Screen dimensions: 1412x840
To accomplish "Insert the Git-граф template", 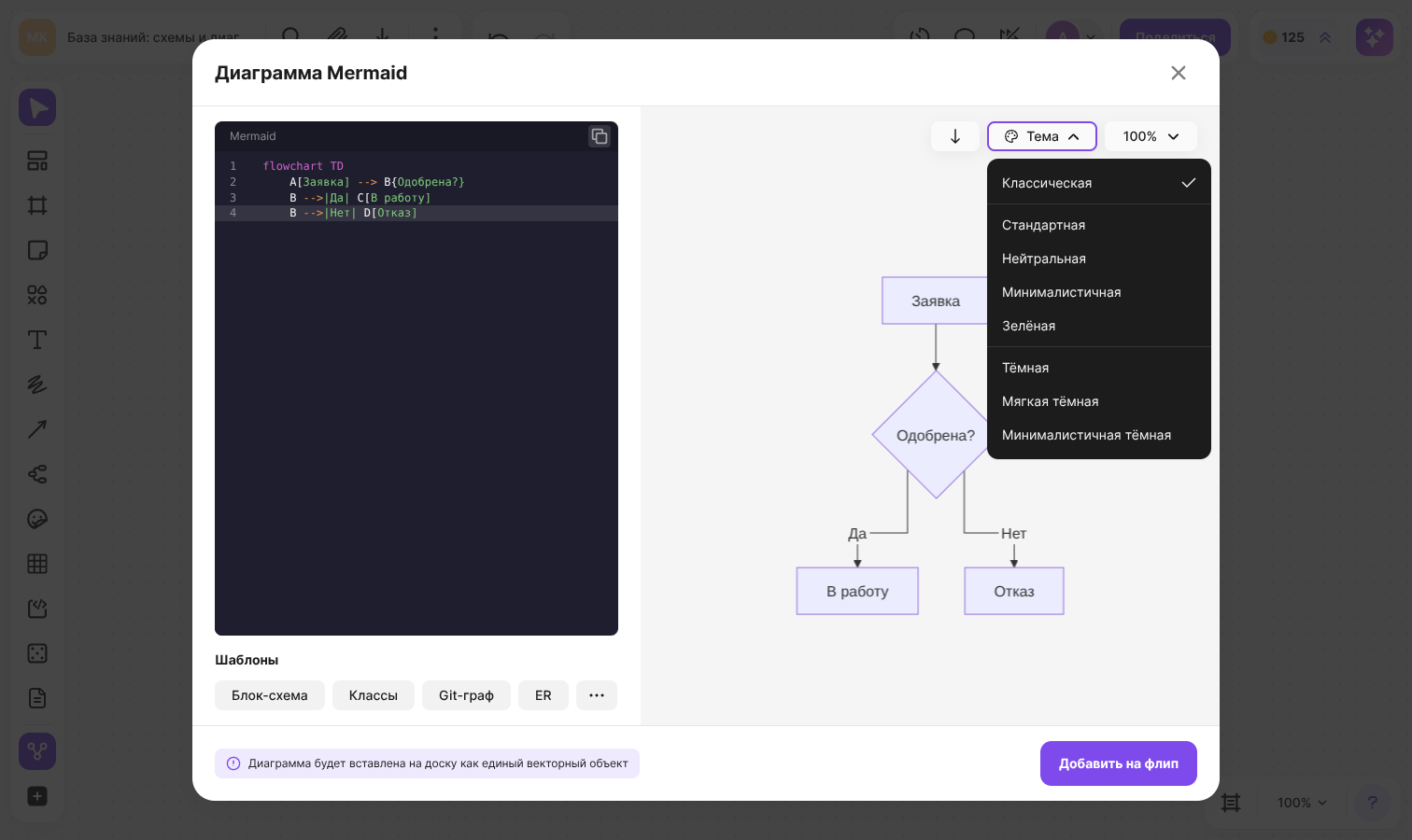I will click(x=466, y=695).
